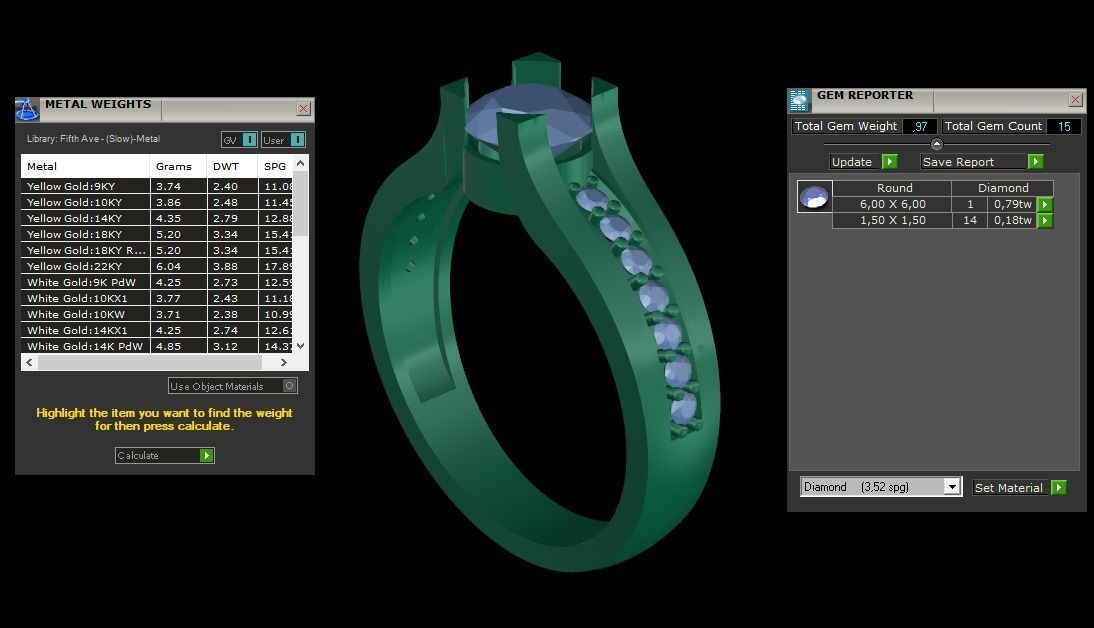This screenshot has width=1094, height=628.
Task: Select the Yellow Gold:10KY row
Action: [157, 202]
